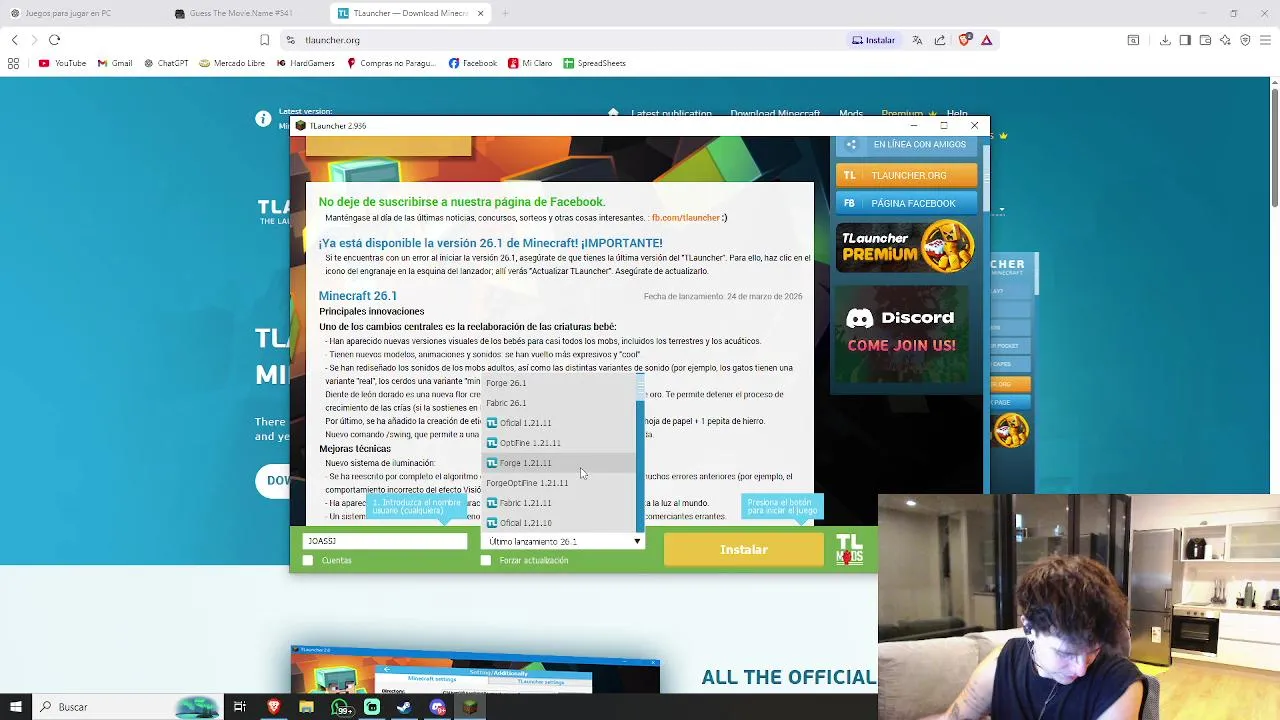
Task: Open the fb.com/tlauncher link
Action: tap(686, 218)
